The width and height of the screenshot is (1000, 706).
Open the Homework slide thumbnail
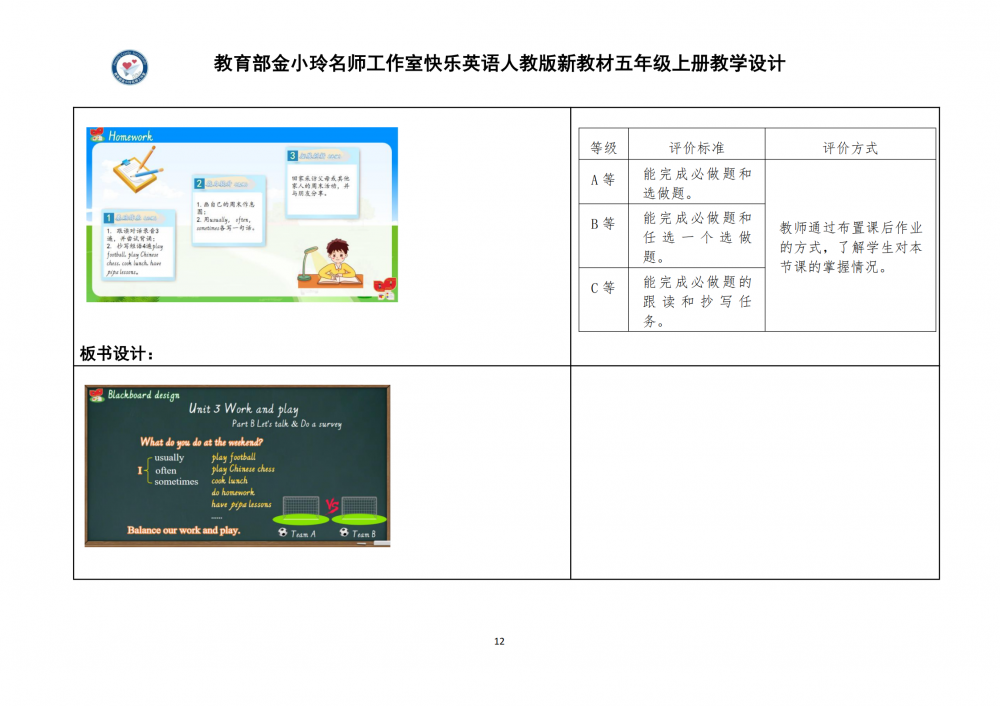click(x=242, y=214)
